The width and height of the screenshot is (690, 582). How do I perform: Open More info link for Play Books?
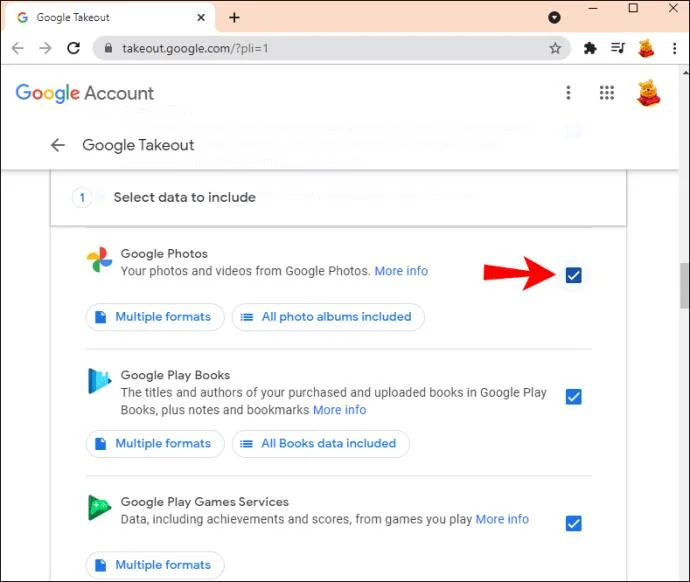[339, 410]
